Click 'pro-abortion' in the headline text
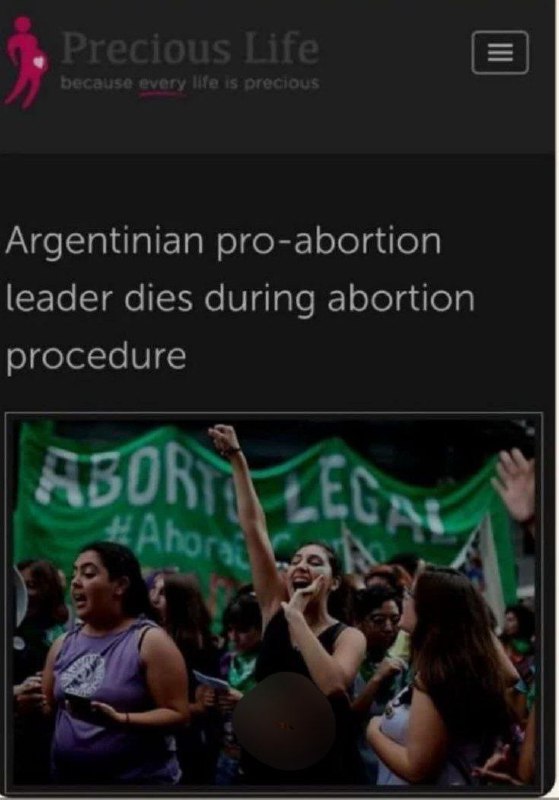The image size is (559, 800). 329,241
